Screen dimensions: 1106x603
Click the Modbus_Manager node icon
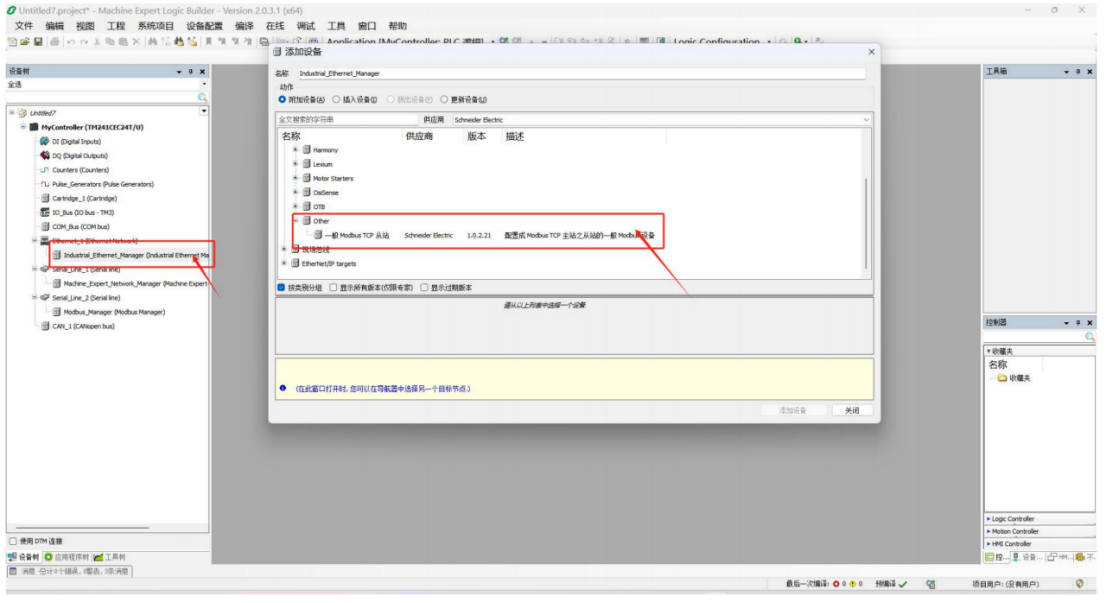56,312
